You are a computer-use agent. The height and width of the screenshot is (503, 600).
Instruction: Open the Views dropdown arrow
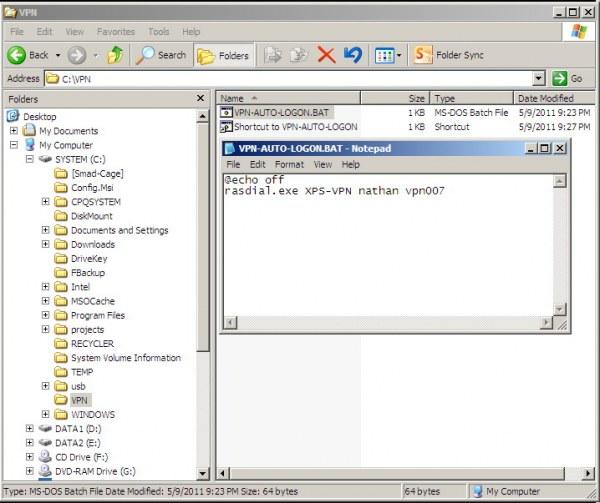tap(399, 55)
